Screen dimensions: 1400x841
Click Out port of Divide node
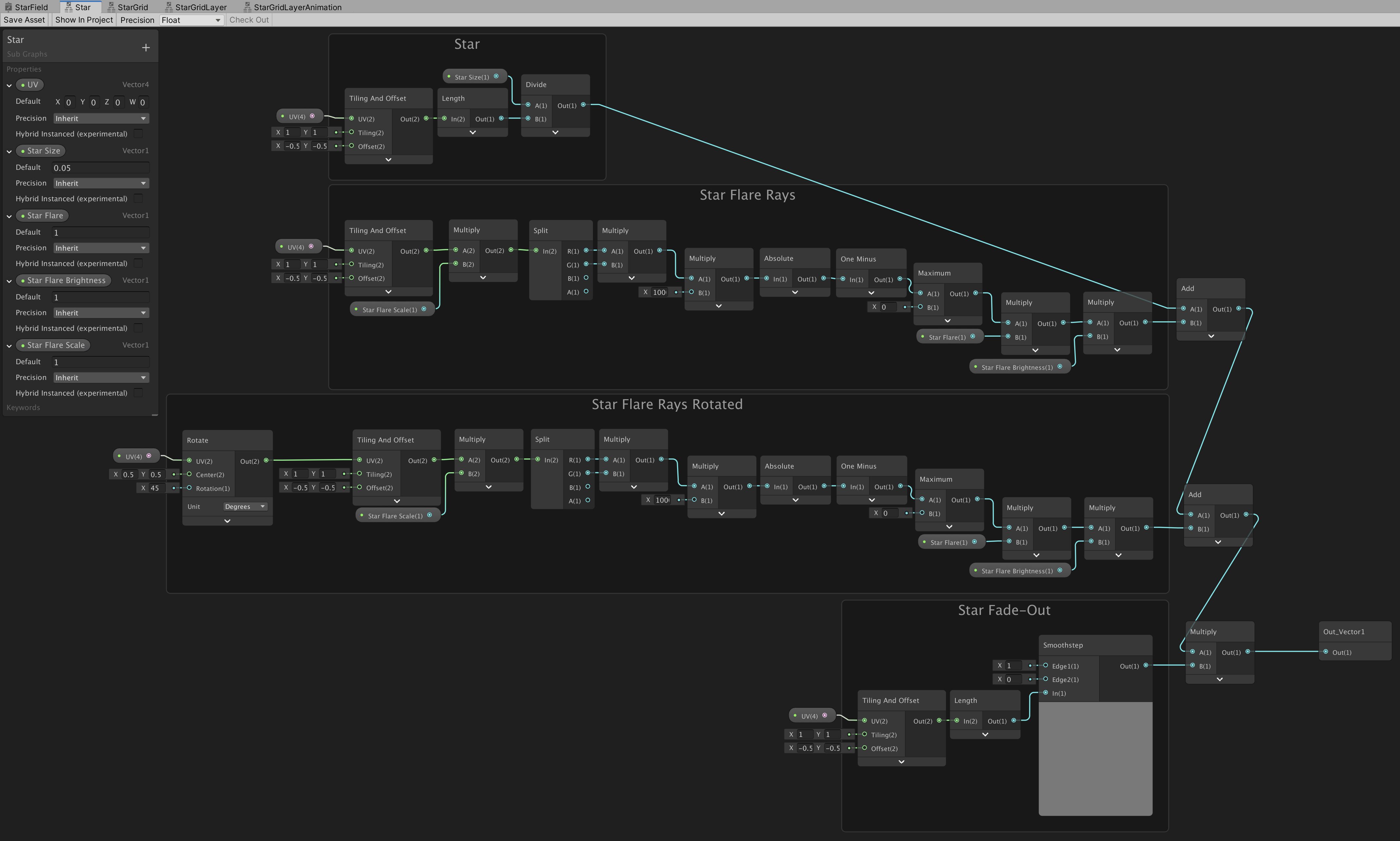[583, 105]
